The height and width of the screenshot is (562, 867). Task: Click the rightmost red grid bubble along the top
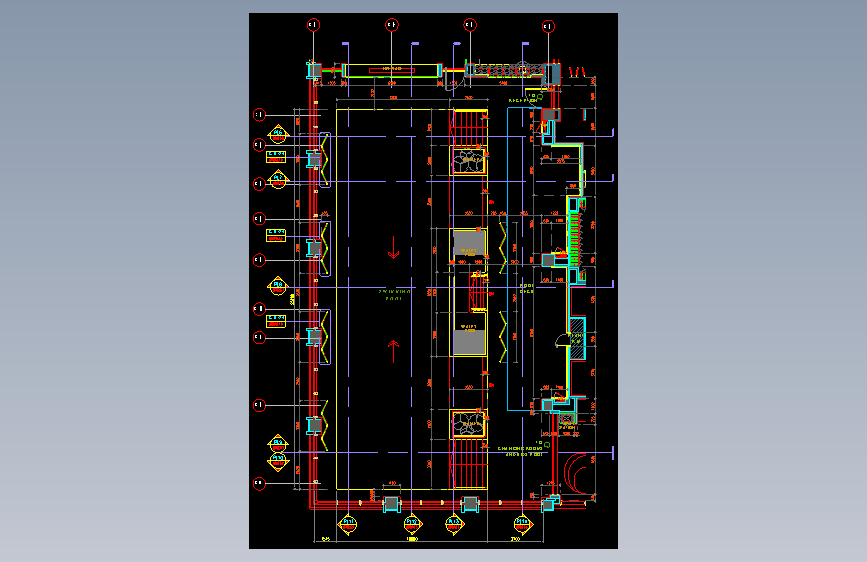tap(548, 26)
